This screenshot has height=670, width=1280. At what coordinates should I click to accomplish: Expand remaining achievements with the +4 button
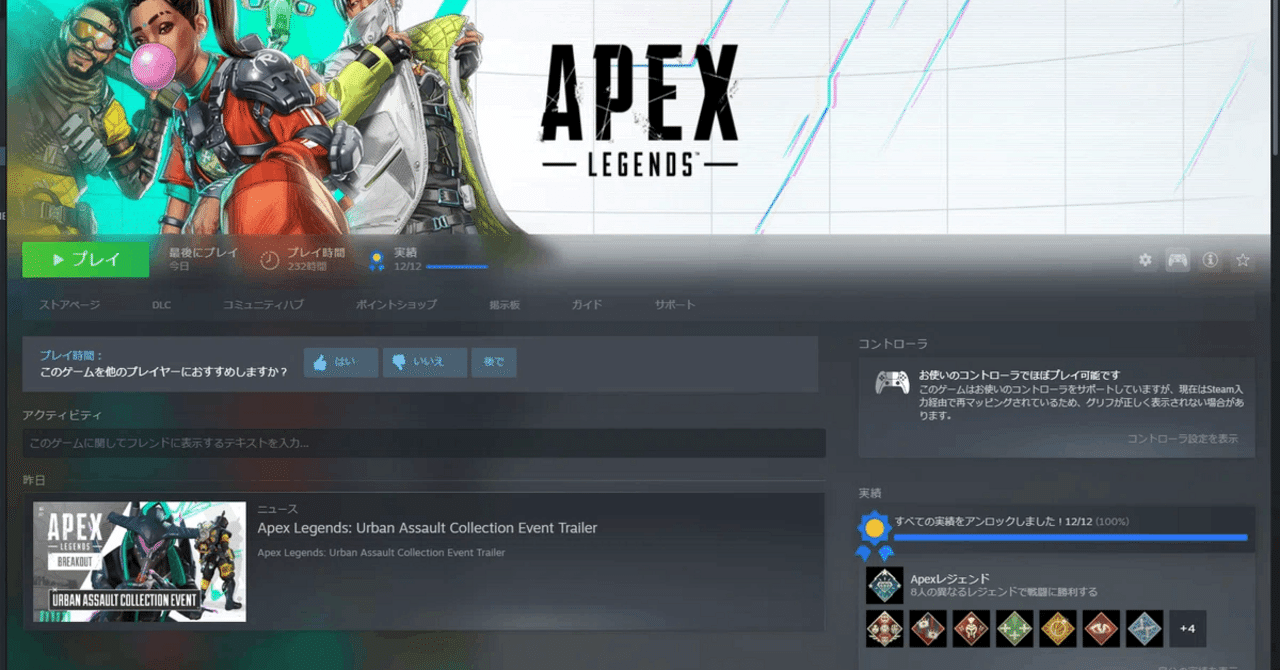tap(1188, 629)
